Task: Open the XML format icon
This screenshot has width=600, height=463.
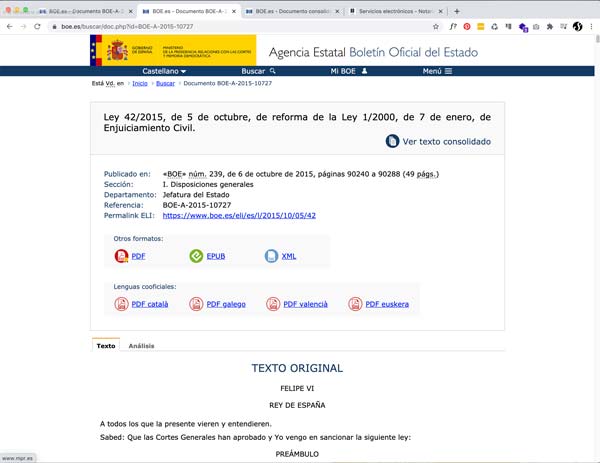Action: 271,257
